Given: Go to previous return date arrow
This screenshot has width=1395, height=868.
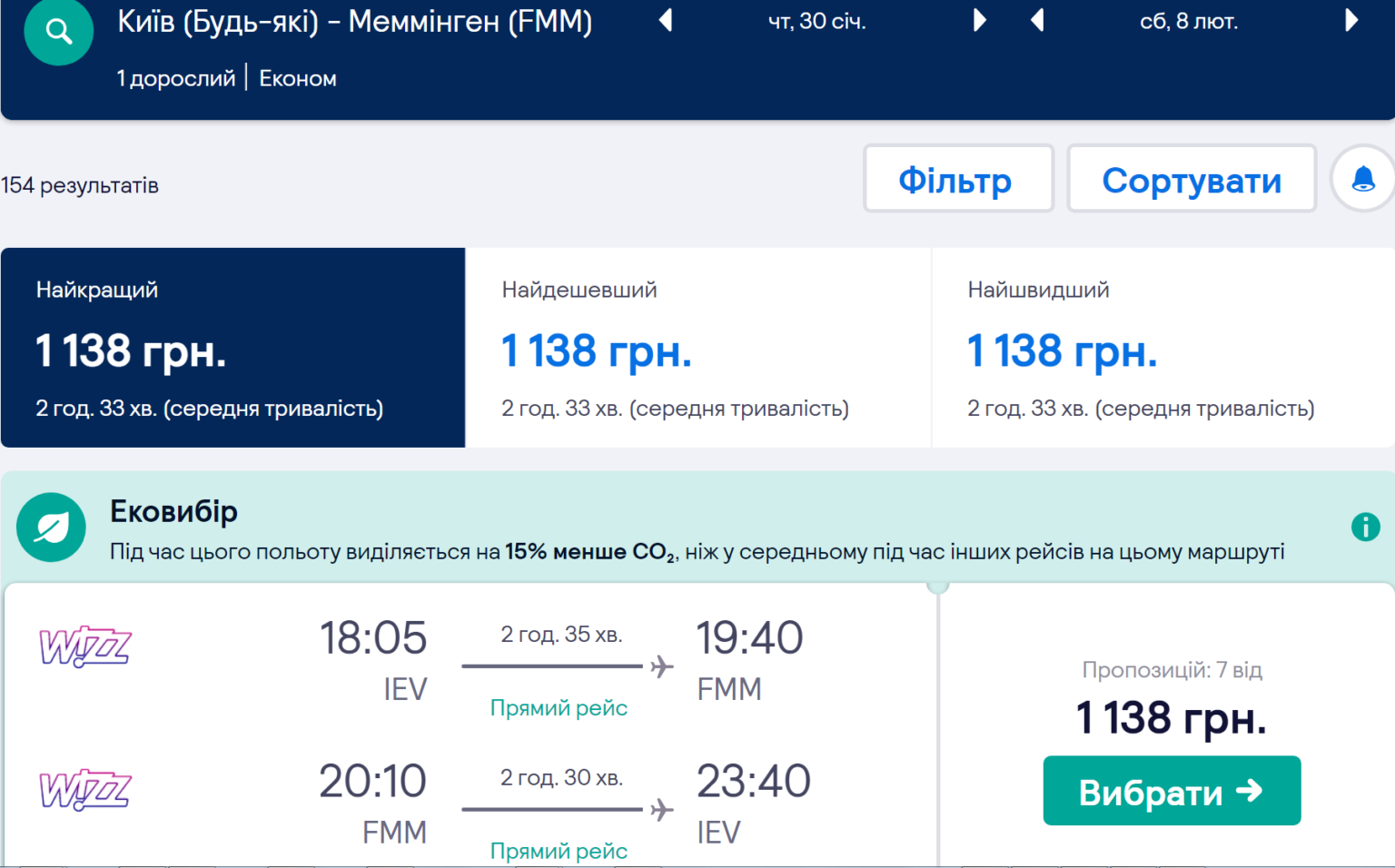Looking at the screenshot, I should [1037, 20].
